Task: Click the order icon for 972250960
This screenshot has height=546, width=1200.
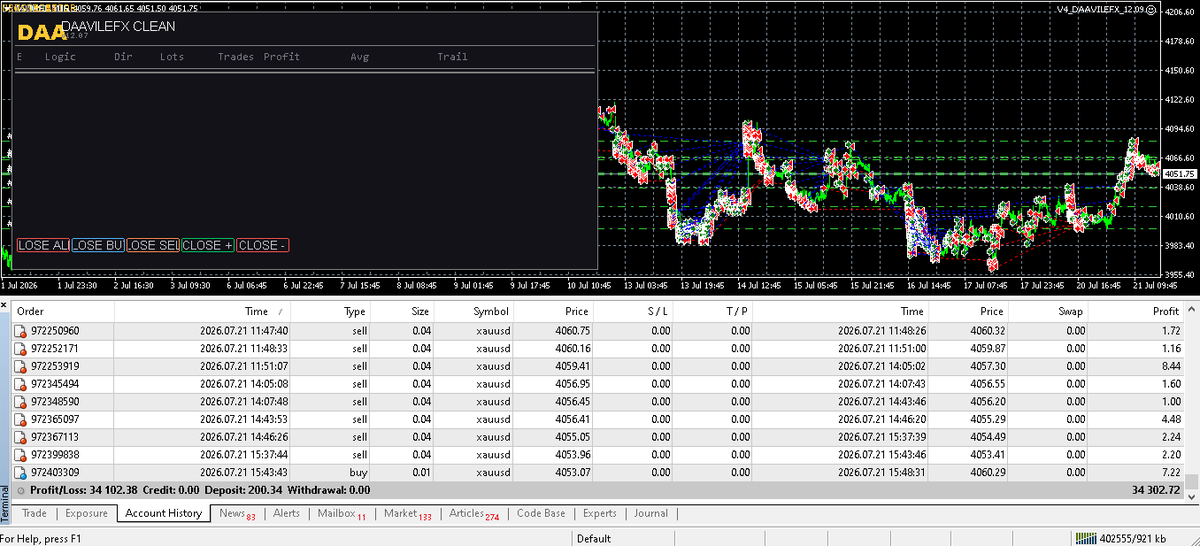Action: 21,330
